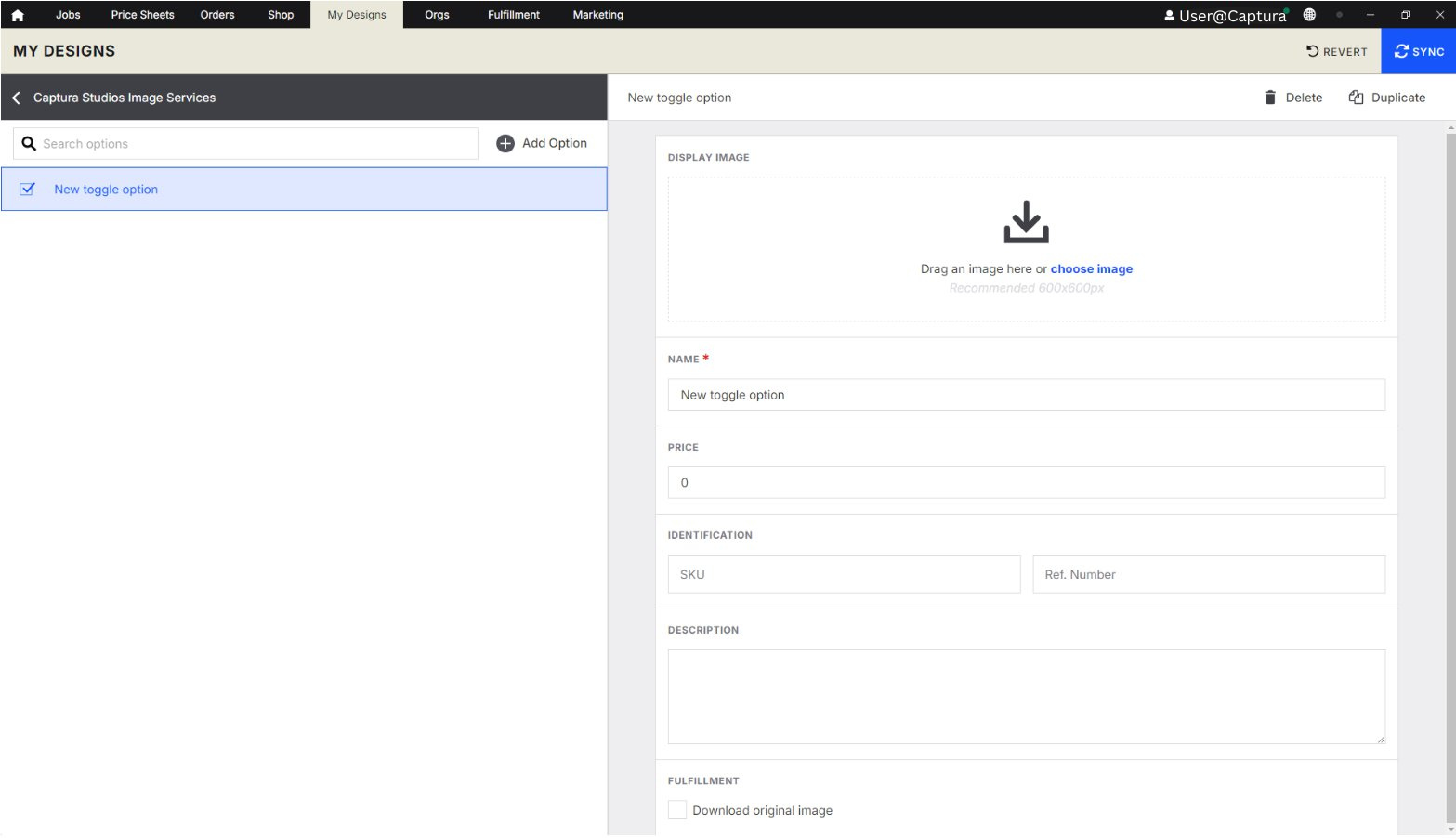Focus the SKU input field
This screenshot has width=1456, height=838.
844,574
